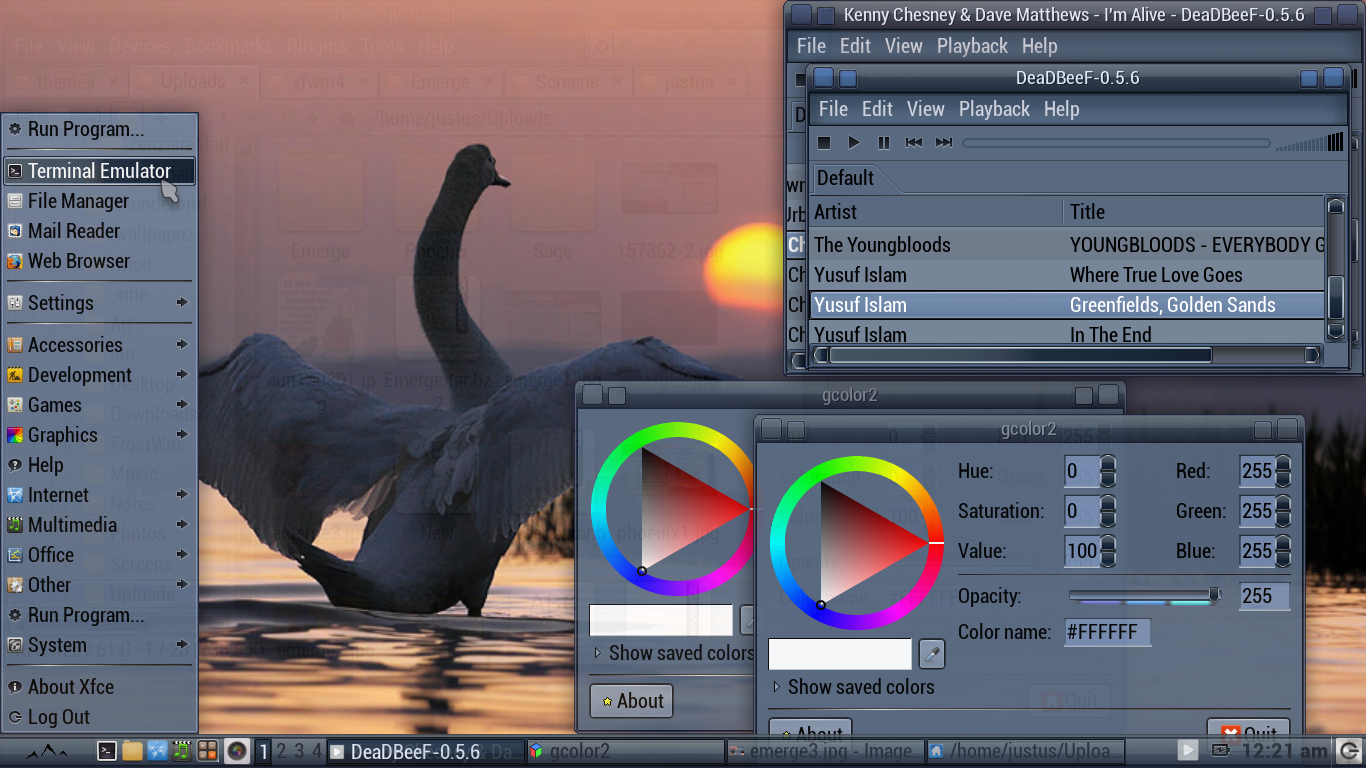The height and width of the screenshot is (768, 1366).
Task: Select workspace 1 in the pager
Action: tap(263, 751)
